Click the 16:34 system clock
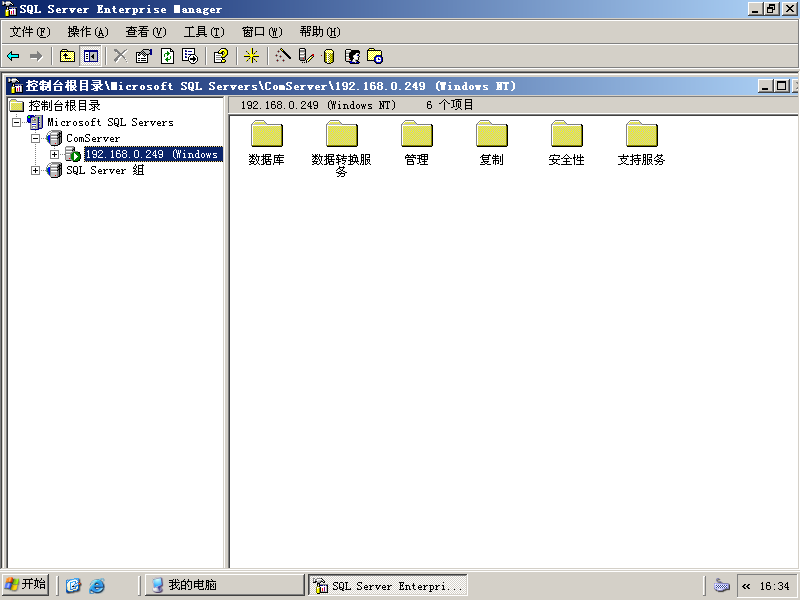The width and height of the screenshot is (800, 600). (774, 586)
